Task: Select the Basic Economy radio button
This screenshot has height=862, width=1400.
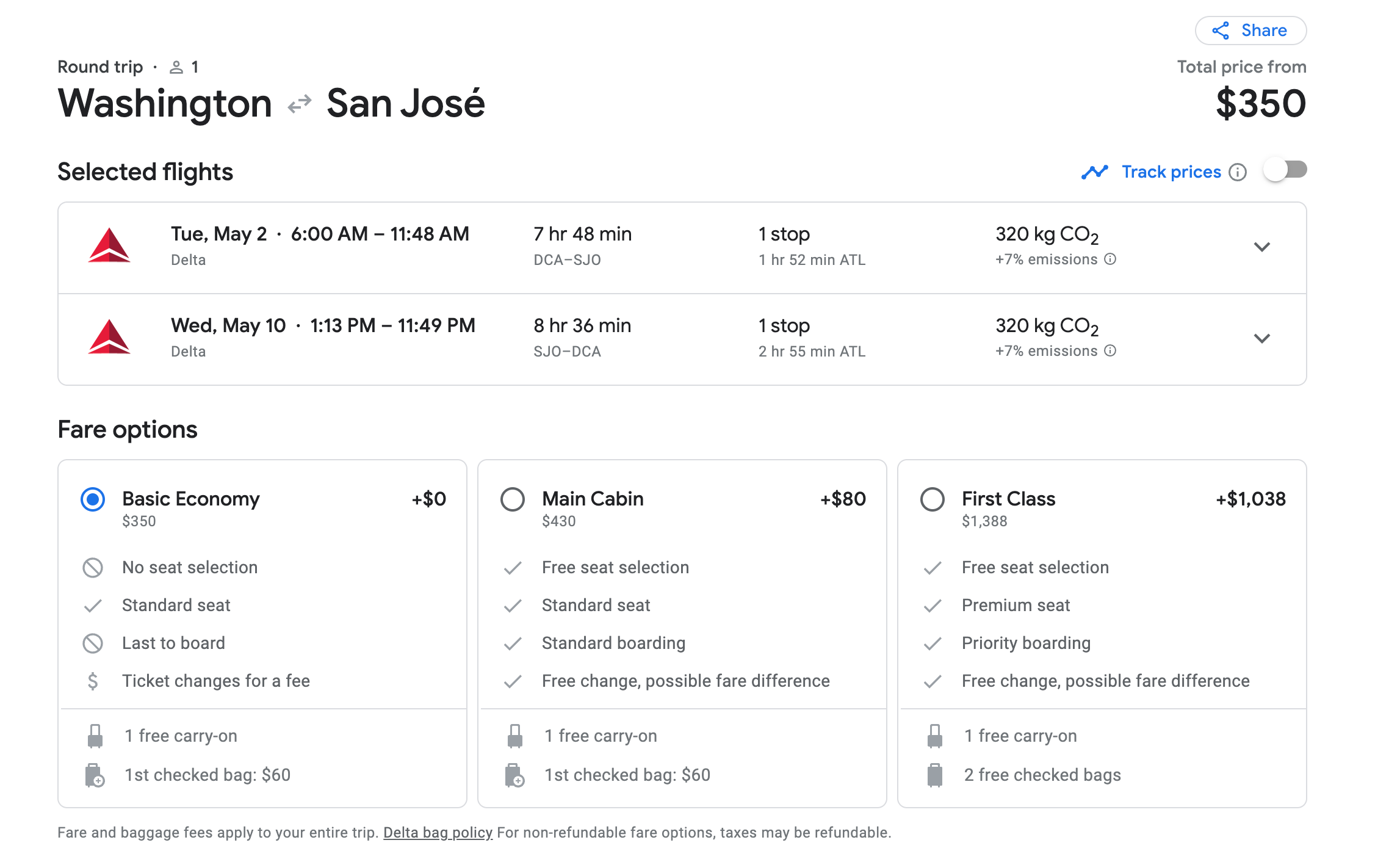Action: point(93,499)
